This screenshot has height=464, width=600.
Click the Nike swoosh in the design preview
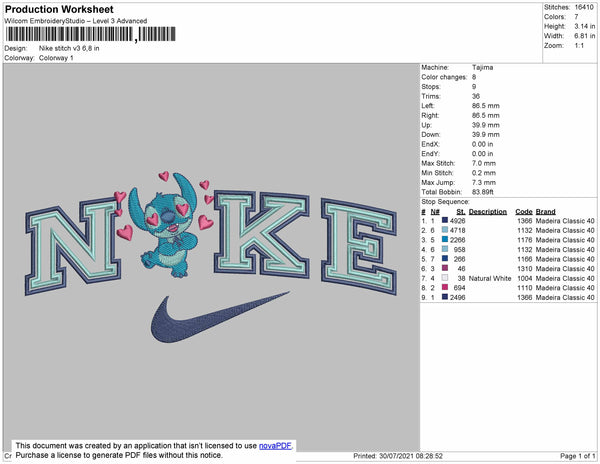pyautogui.click(x=220, y=317)
